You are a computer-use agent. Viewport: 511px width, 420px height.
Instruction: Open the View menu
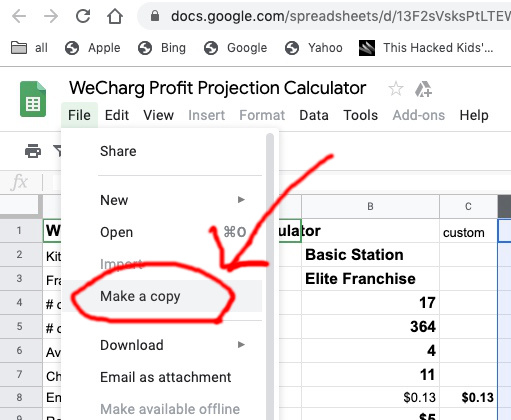click(x=158, y=115)
